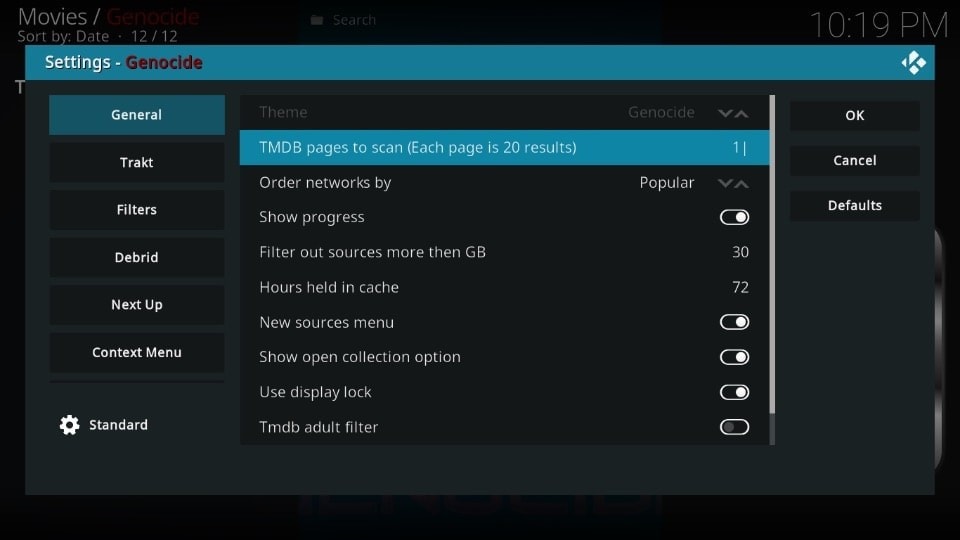960x540 pixels.
Task: Click the Theme setting row
Action: (504, 113)
